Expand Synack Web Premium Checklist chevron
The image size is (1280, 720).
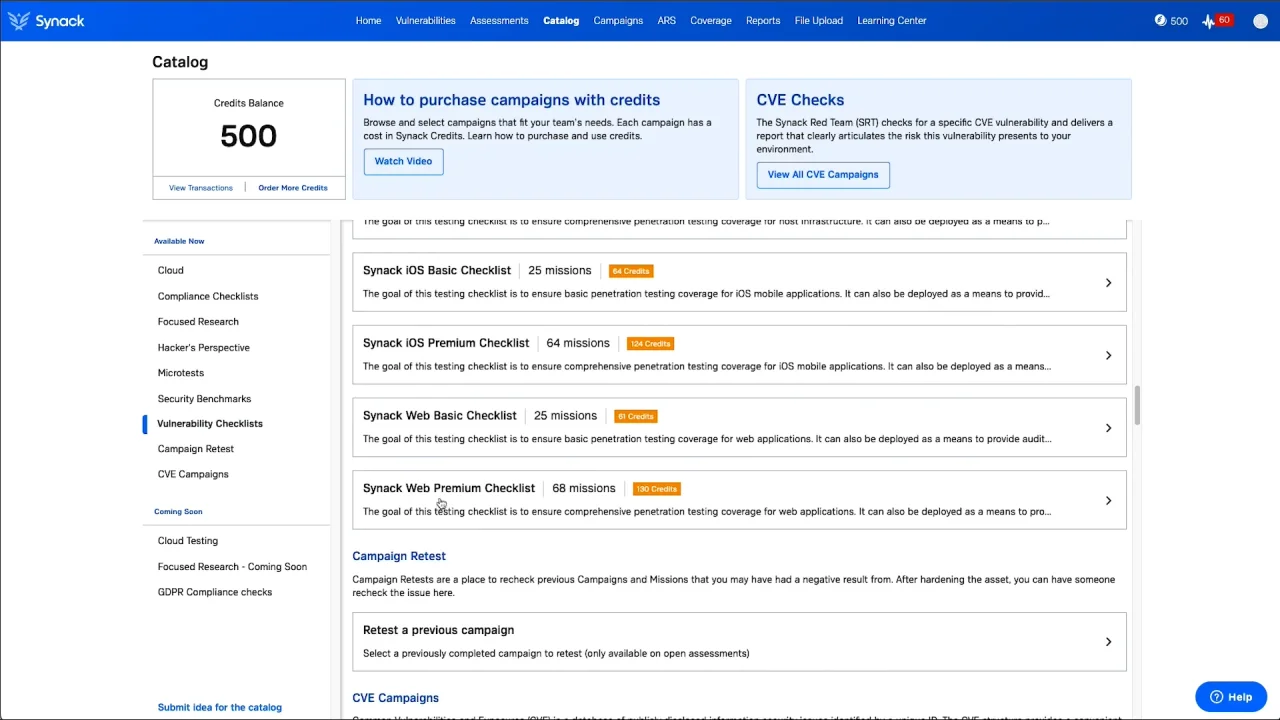click(x=1108, y=500)
